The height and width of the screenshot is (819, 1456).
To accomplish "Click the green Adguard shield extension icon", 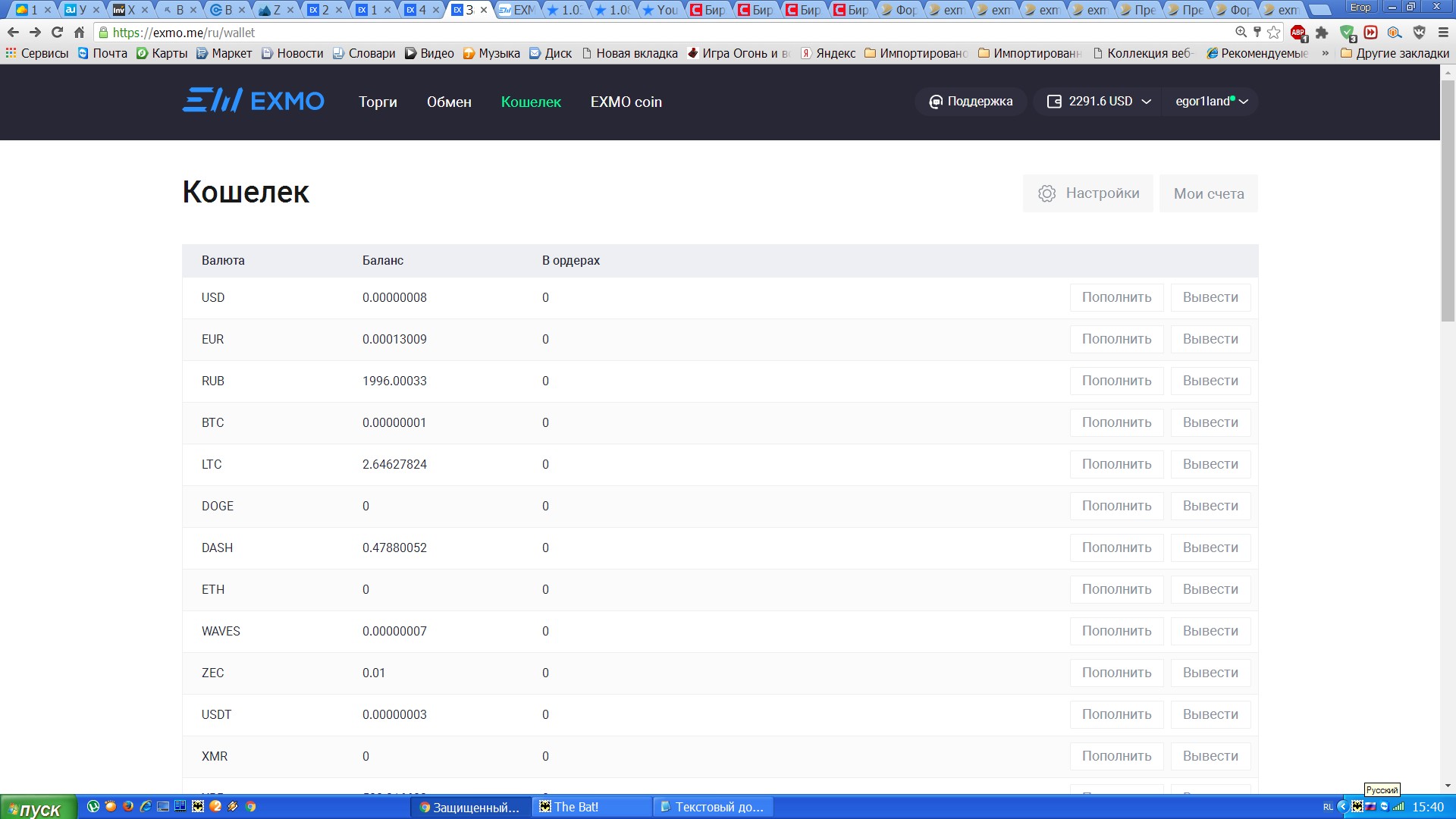I will 1347,33.
